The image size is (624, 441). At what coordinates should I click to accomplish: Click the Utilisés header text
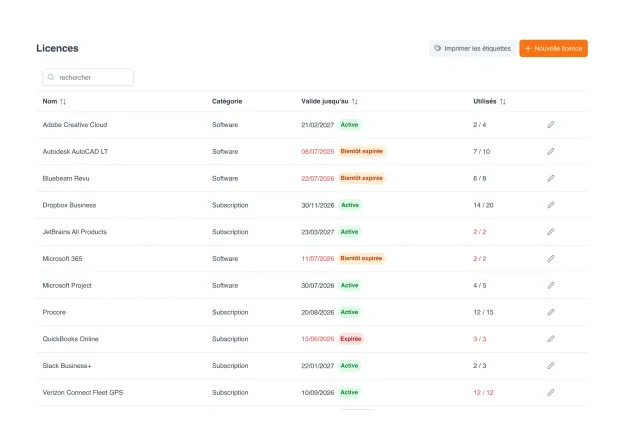tap(485, 101)
